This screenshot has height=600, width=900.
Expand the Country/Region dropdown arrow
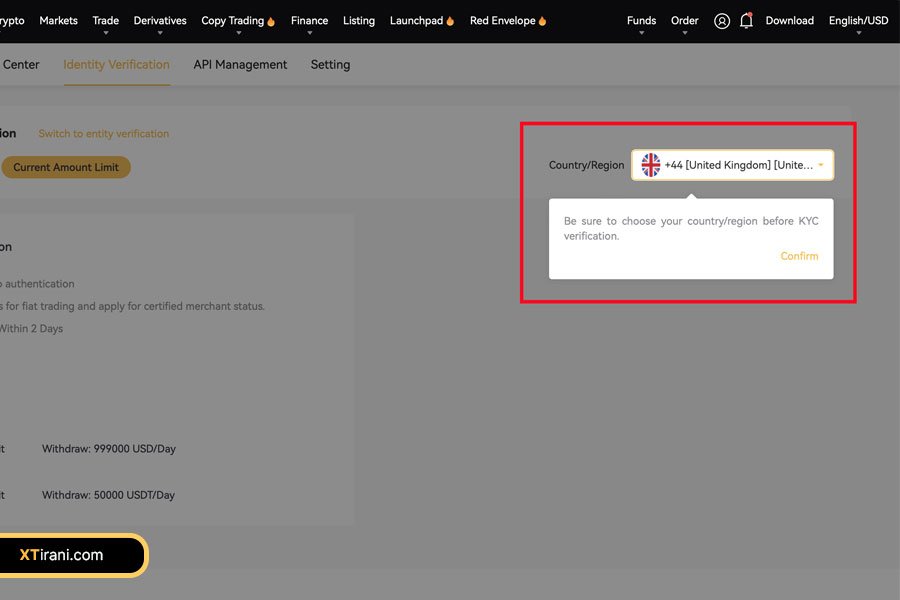coord(820,165)
